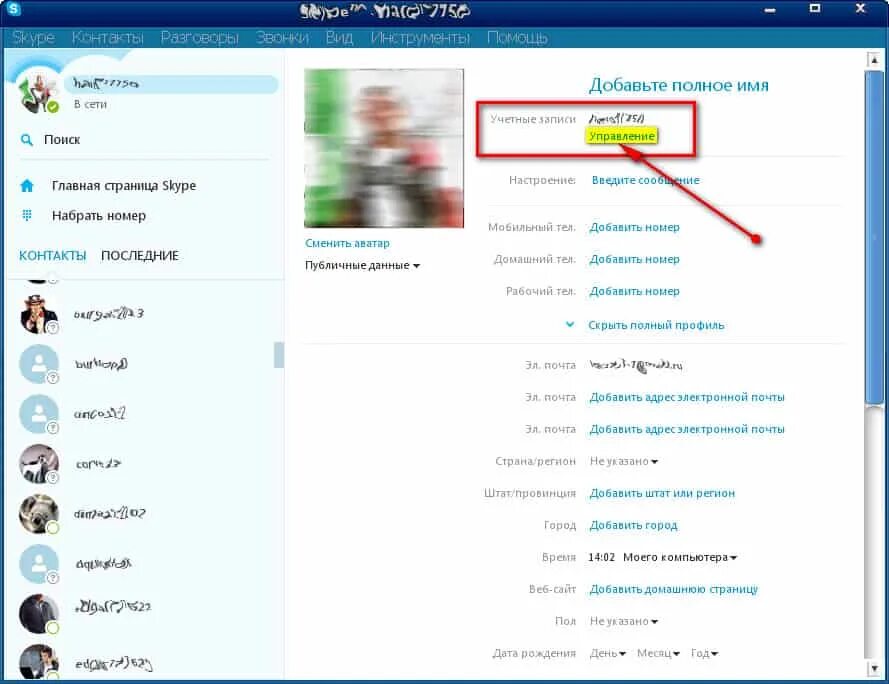Open the Инструменты menu

(x=420, y=38)
